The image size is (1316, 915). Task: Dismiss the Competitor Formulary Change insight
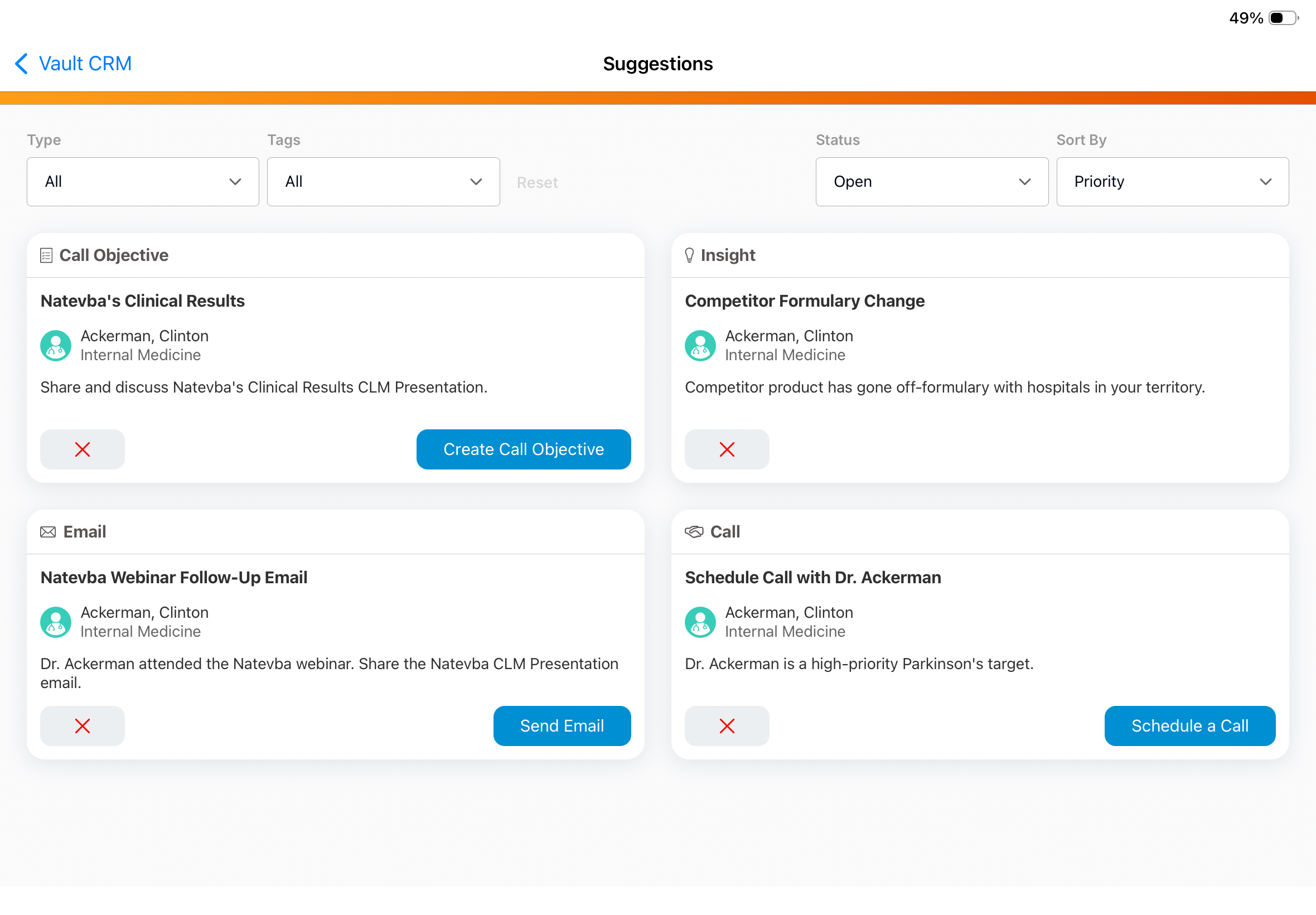pos(726,449)
